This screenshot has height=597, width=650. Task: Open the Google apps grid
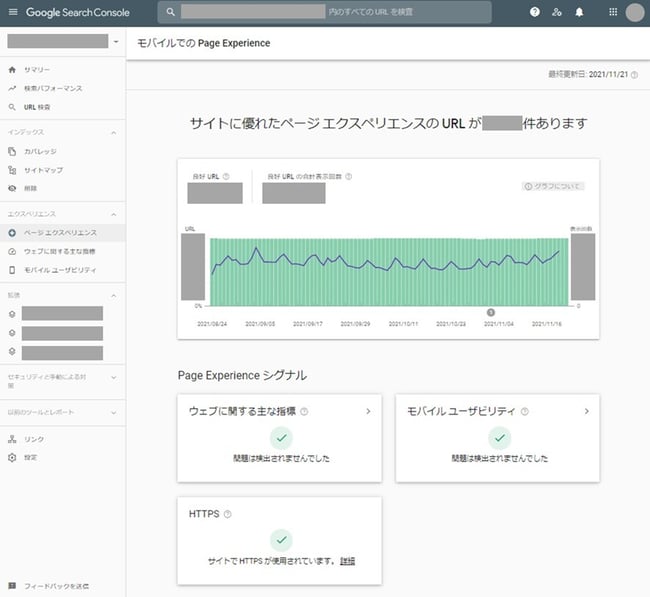pyautogui.click(x=613, y=12)
